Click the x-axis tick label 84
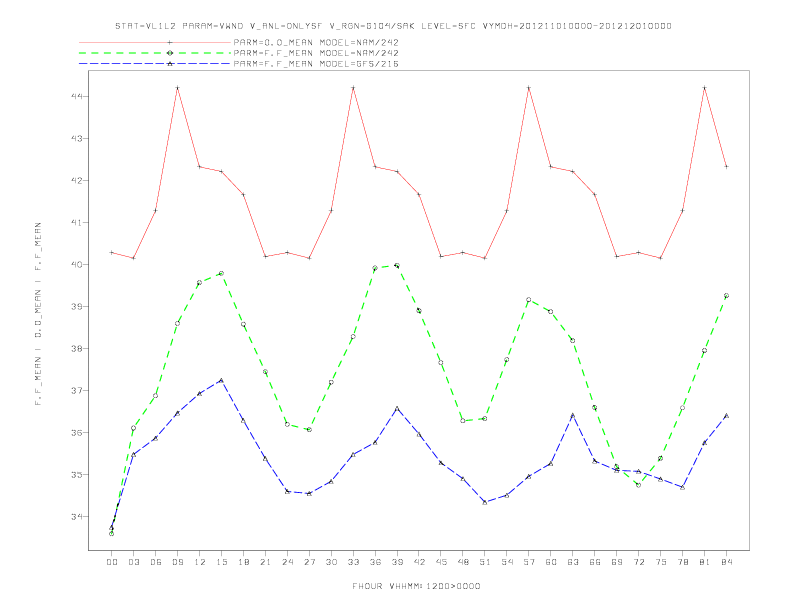This screenshot has height=612, width=792. [x=726, y=562]
